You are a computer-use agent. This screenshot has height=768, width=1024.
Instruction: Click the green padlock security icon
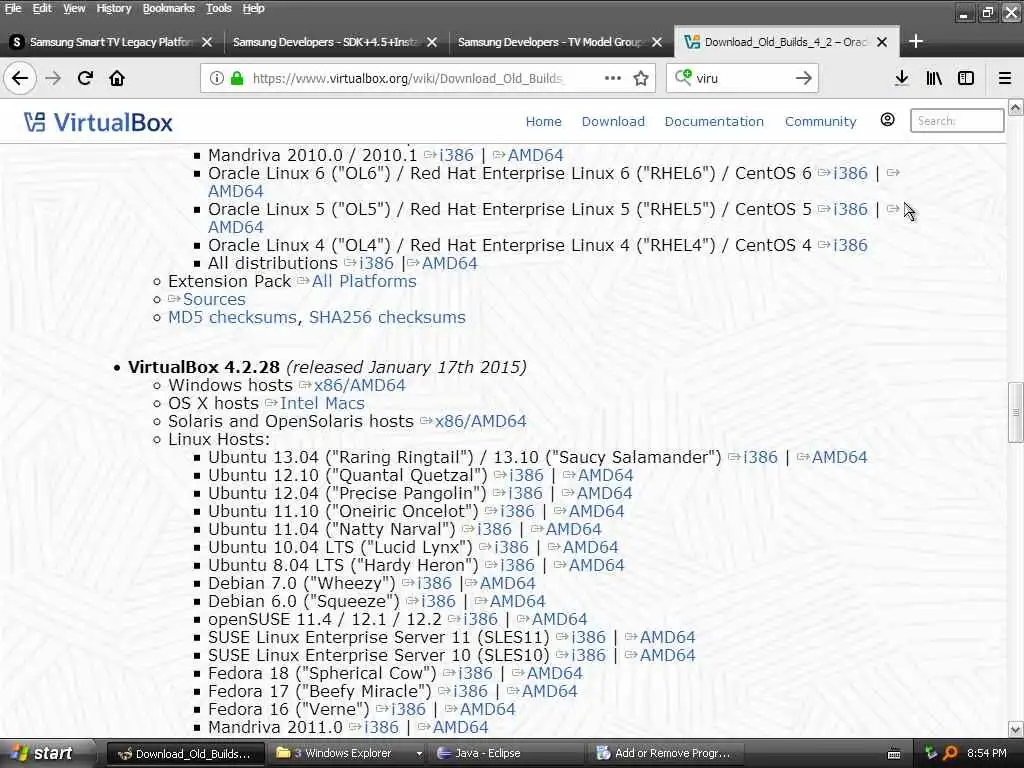pos(237,78)
